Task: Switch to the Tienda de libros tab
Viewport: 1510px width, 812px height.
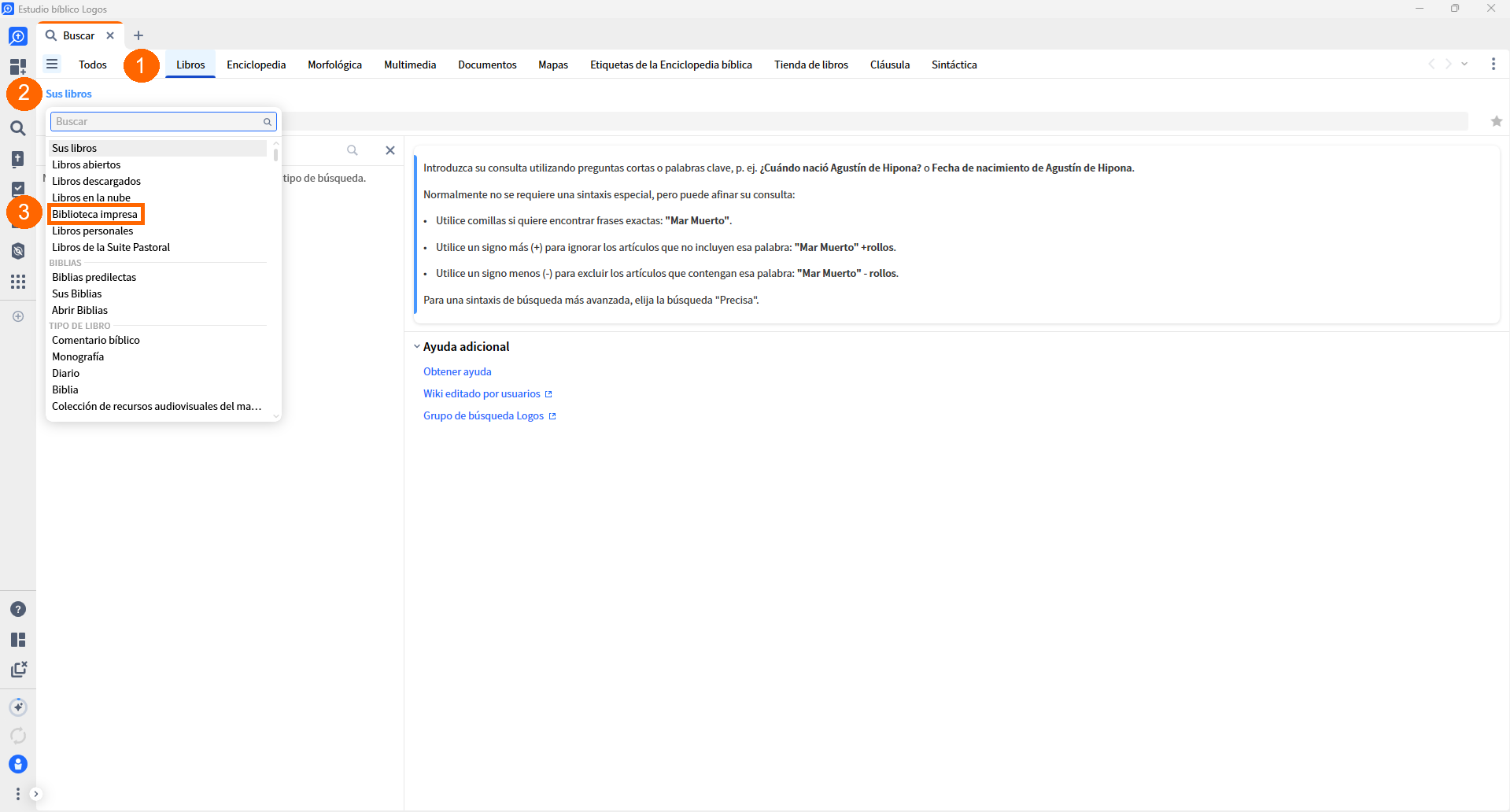Action: (811, 65)
